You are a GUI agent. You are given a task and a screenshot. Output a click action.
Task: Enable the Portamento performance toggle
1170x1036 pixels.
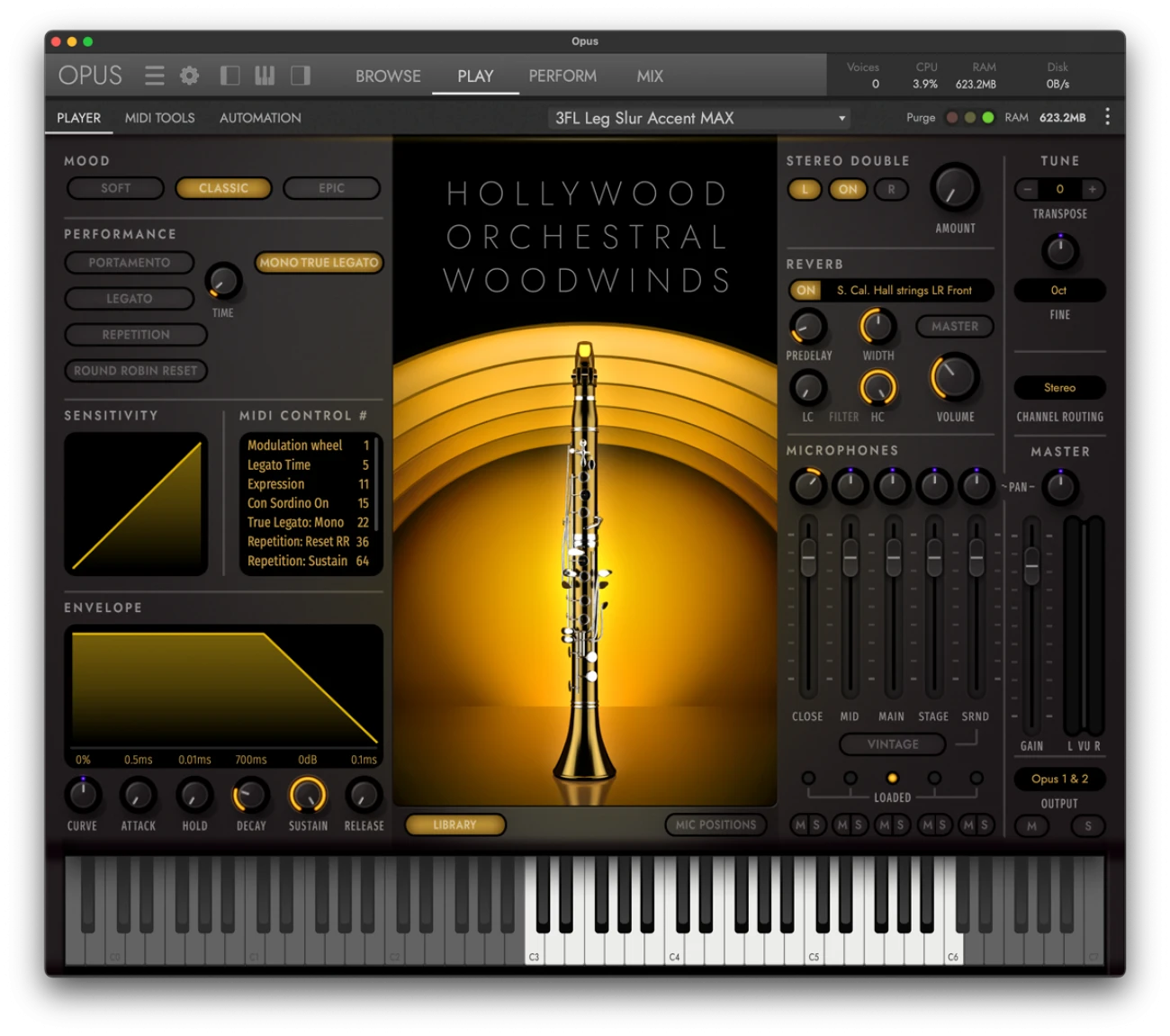[130, 263]
